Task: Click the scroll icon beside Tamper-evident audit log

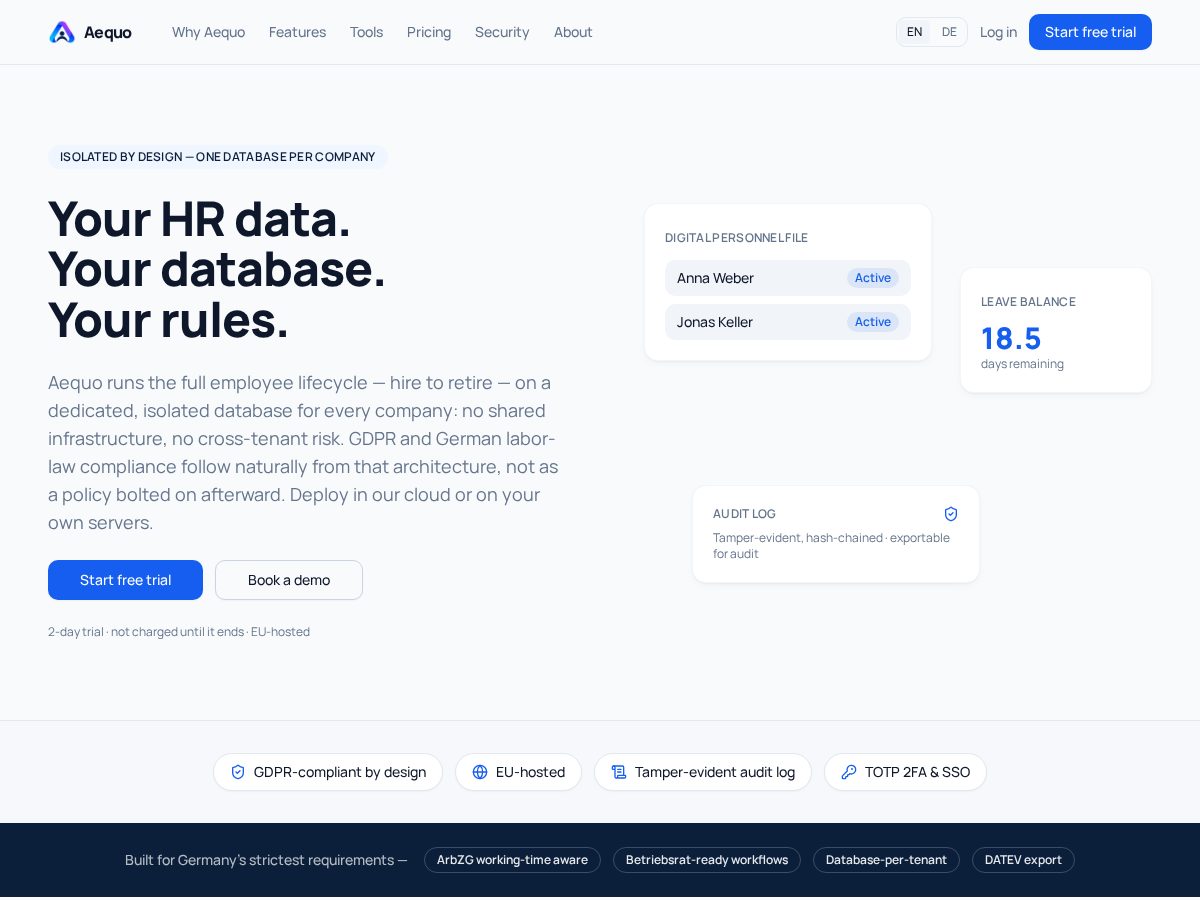Action: point(619,772)
